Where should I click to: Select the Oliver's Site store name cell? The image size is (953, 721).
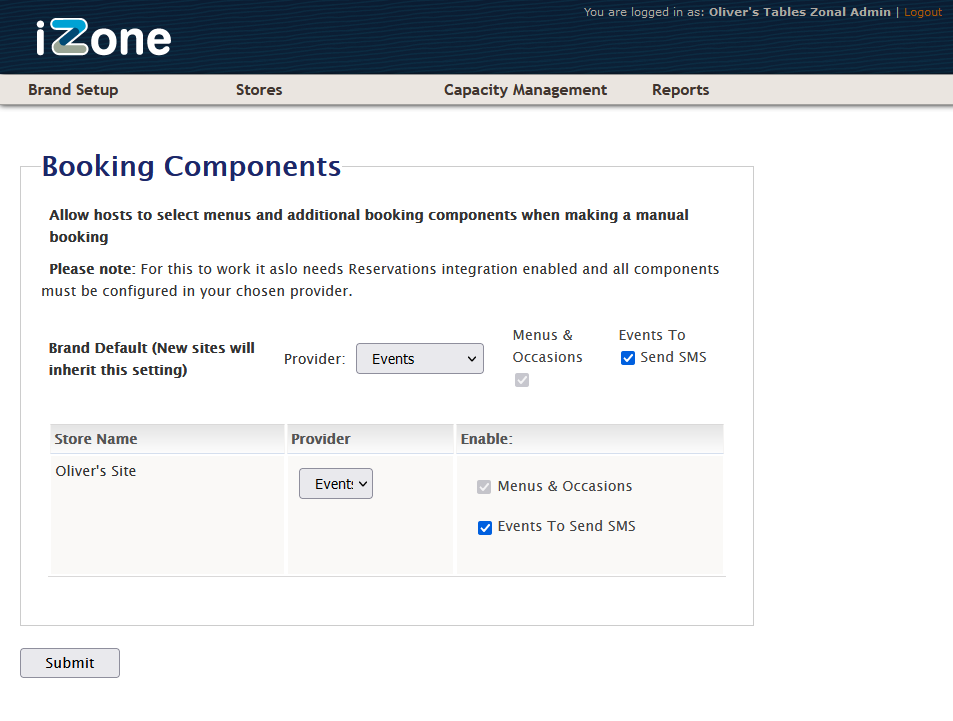[x=96, y=471]
